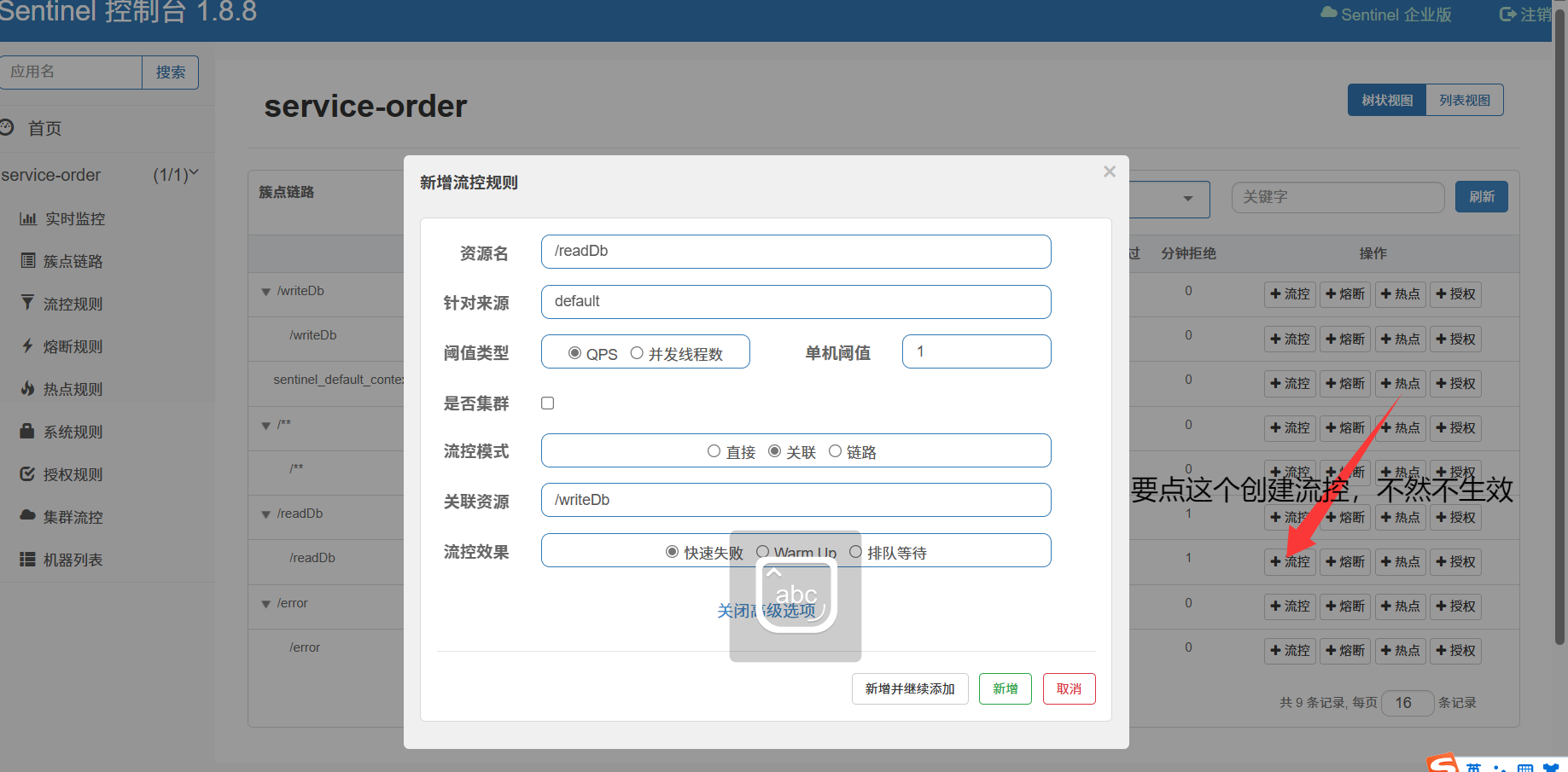
Task: Select 链路 flow control mode
Action: pos(835,451)
